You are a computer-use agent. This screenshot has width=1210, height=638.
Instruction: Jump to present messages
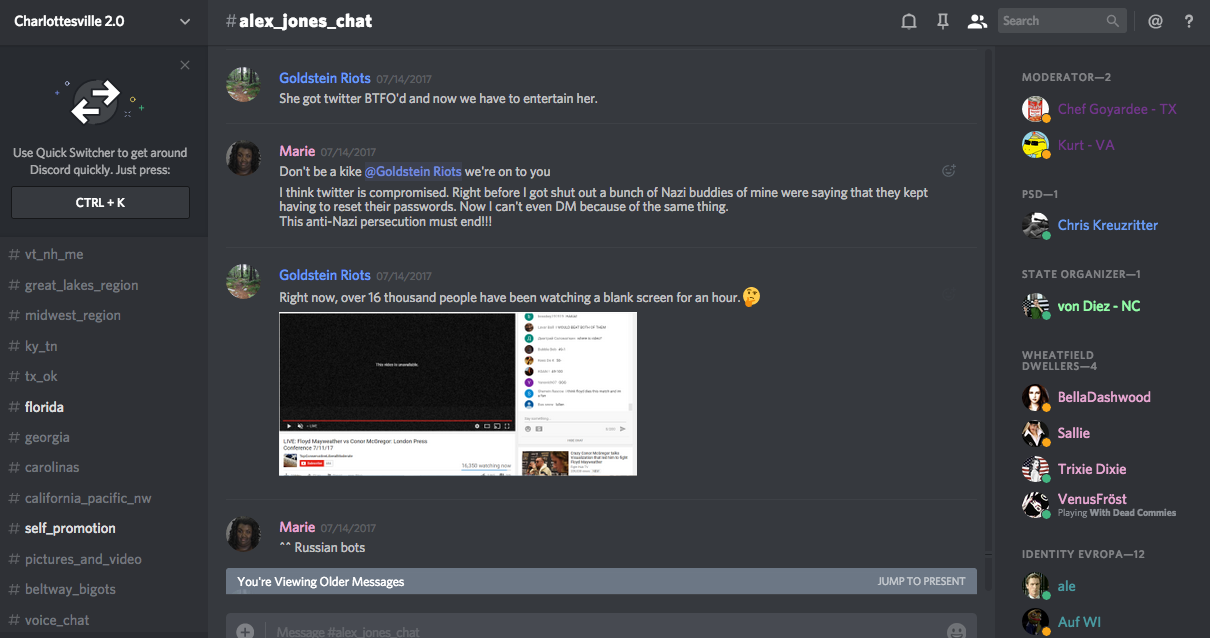point(921,581)
